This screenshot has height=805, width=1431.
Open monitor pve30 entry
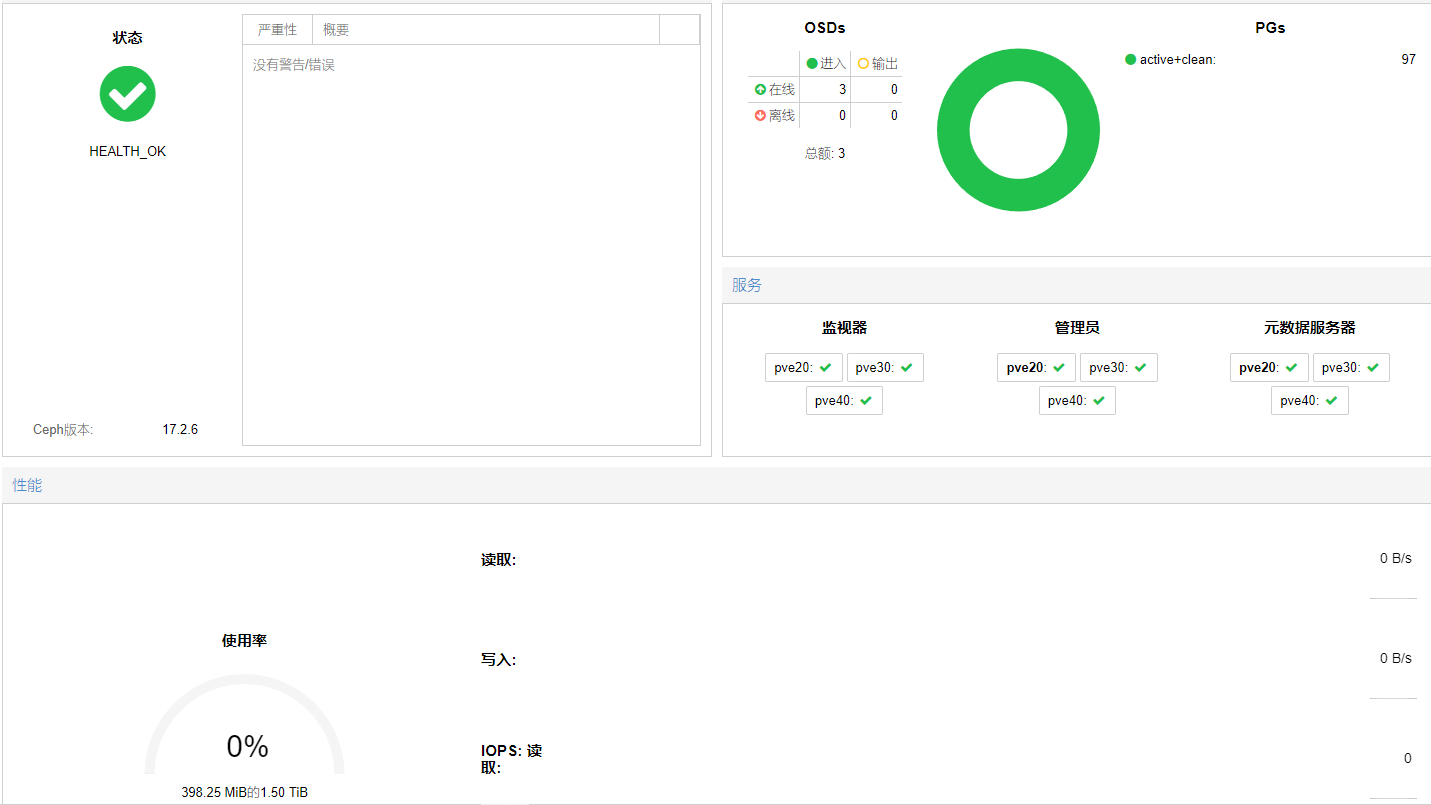pos(885,367)
